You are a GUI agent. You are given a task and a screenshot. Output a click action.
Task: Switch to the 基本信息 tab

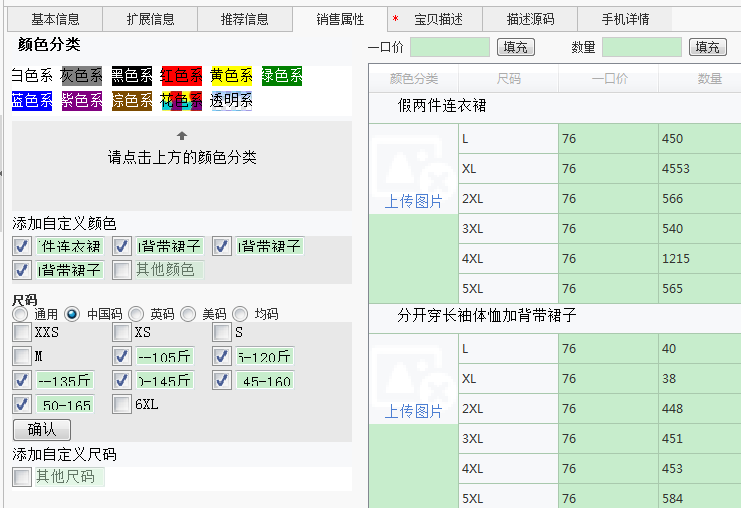pyautogui.click(x=55, y=19)
